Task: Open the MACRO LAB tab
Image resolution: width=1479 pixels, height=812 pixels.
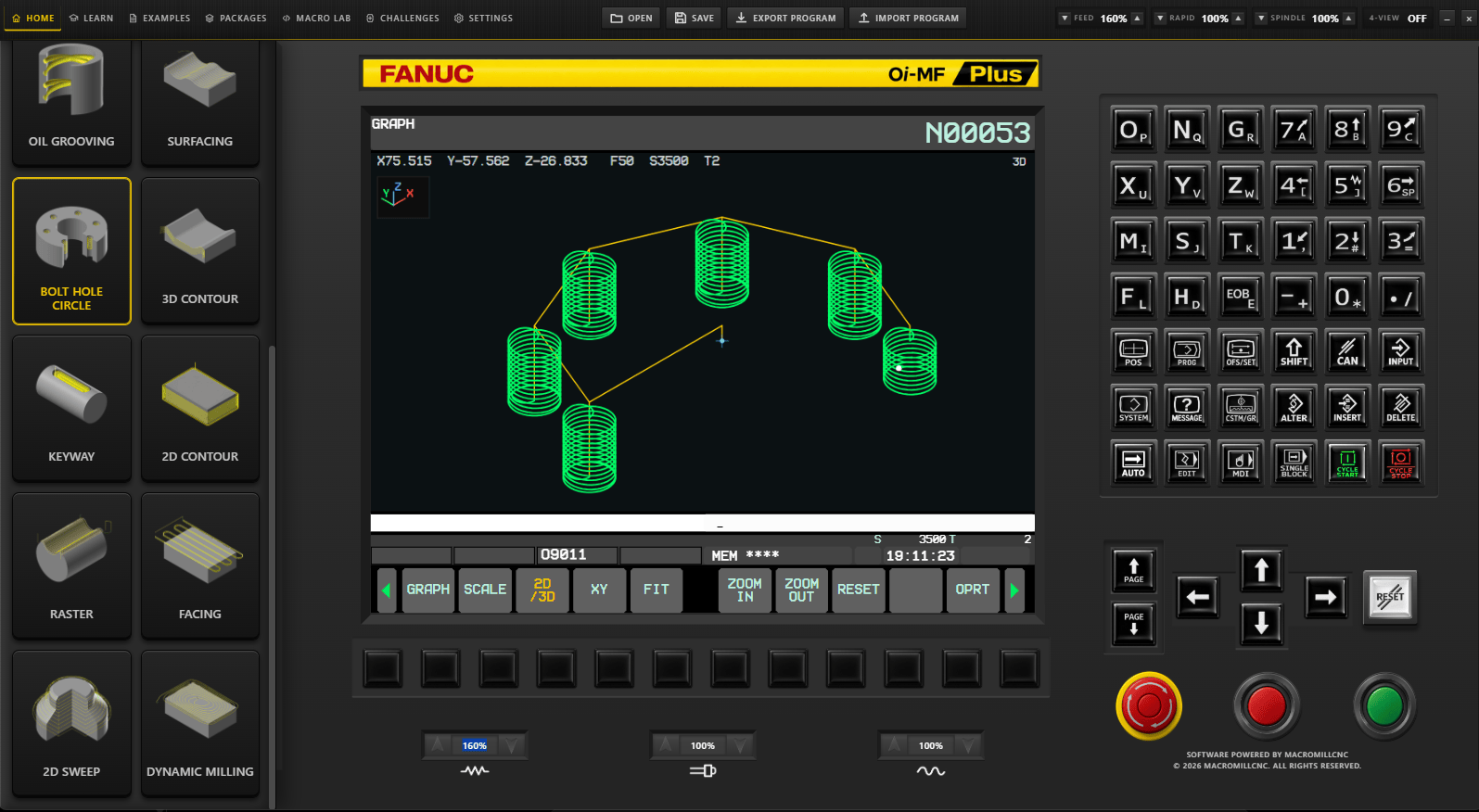Action: [x=316, y=18]
